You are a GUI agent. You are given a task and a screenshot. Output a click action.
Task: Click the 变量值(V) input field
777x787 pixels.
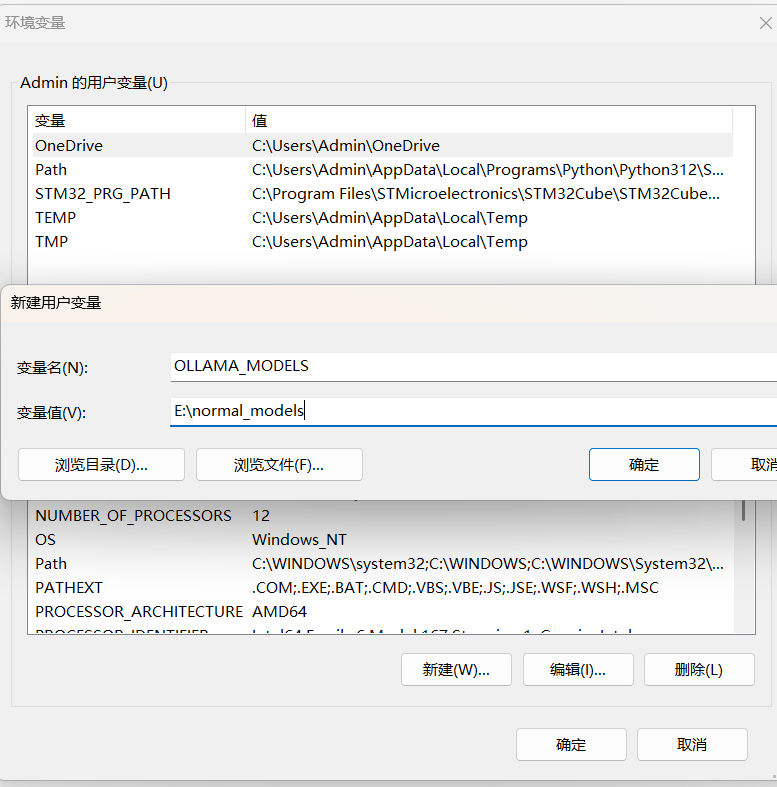tap(472, 411)
